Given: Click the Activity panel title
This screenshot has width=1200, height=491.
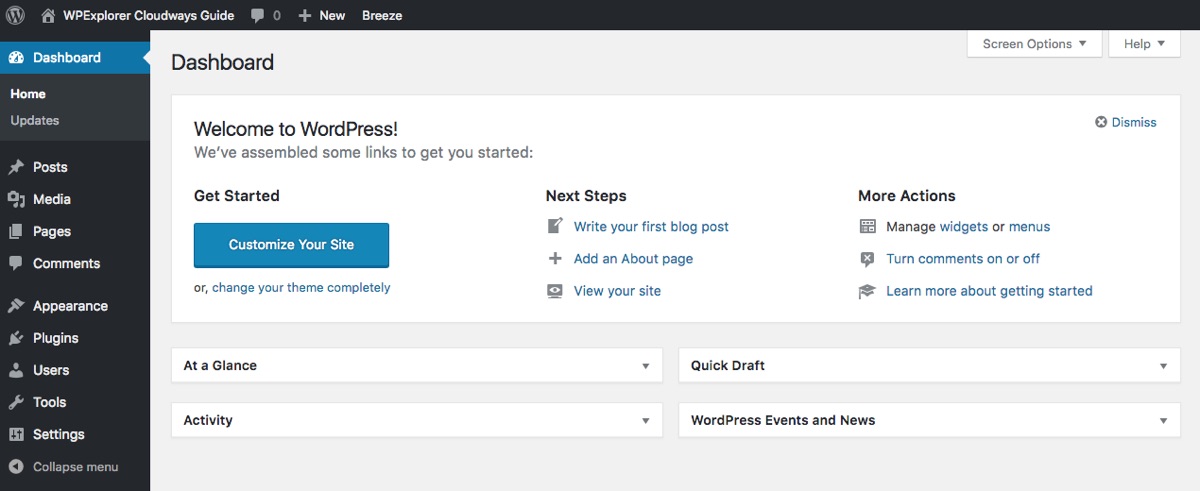Looking at the screenshot, I should pos(208,421).
